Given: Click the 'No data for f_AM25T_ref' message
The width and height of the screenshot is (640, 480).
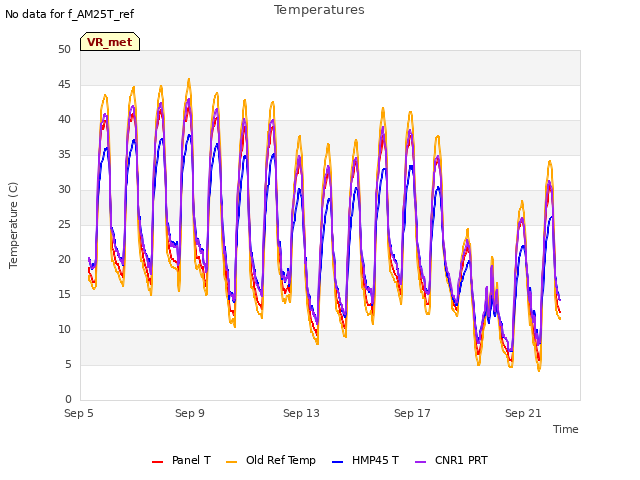Looking at the screenshot, I should (69, 14).
